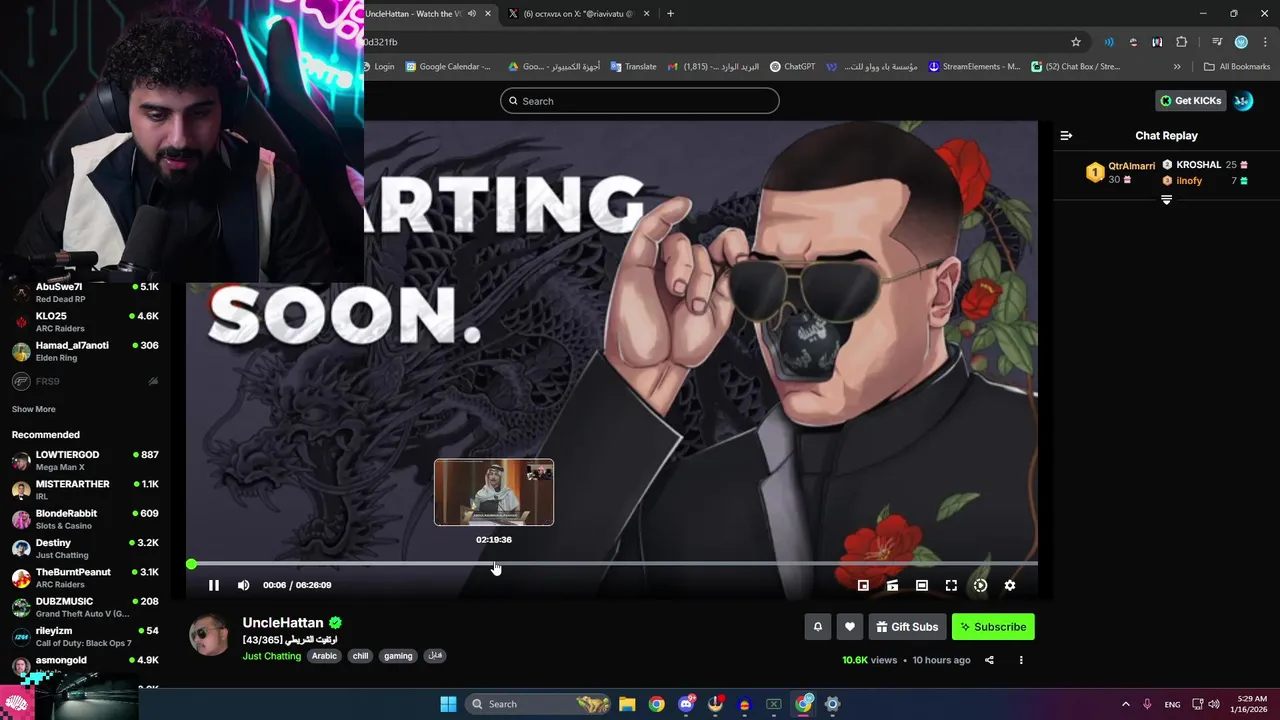Enter fullscreen mode on the video
This screenshot has width=1280, height=720.
coord(951,585)
